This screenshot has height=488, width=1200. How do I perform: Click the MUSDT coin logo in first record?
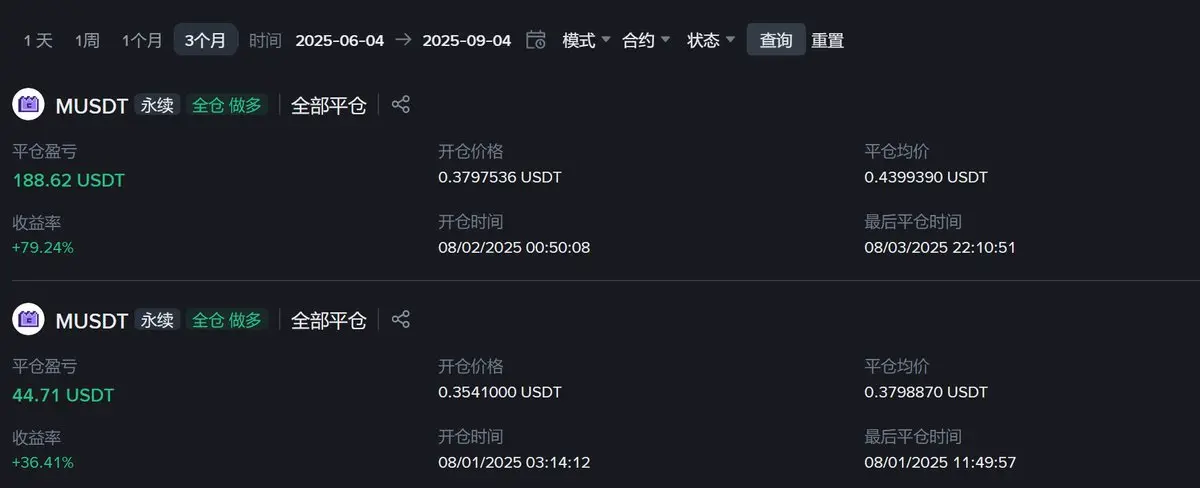(29, 104)
